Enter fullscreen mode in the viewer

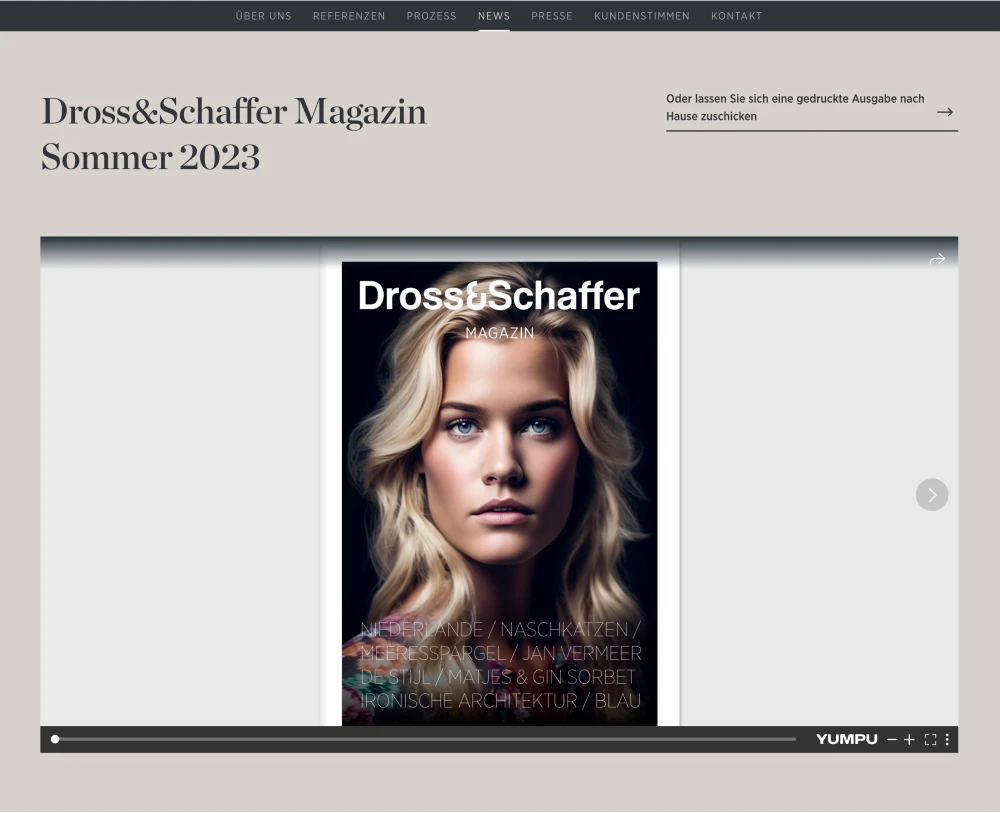pos(930,739)
